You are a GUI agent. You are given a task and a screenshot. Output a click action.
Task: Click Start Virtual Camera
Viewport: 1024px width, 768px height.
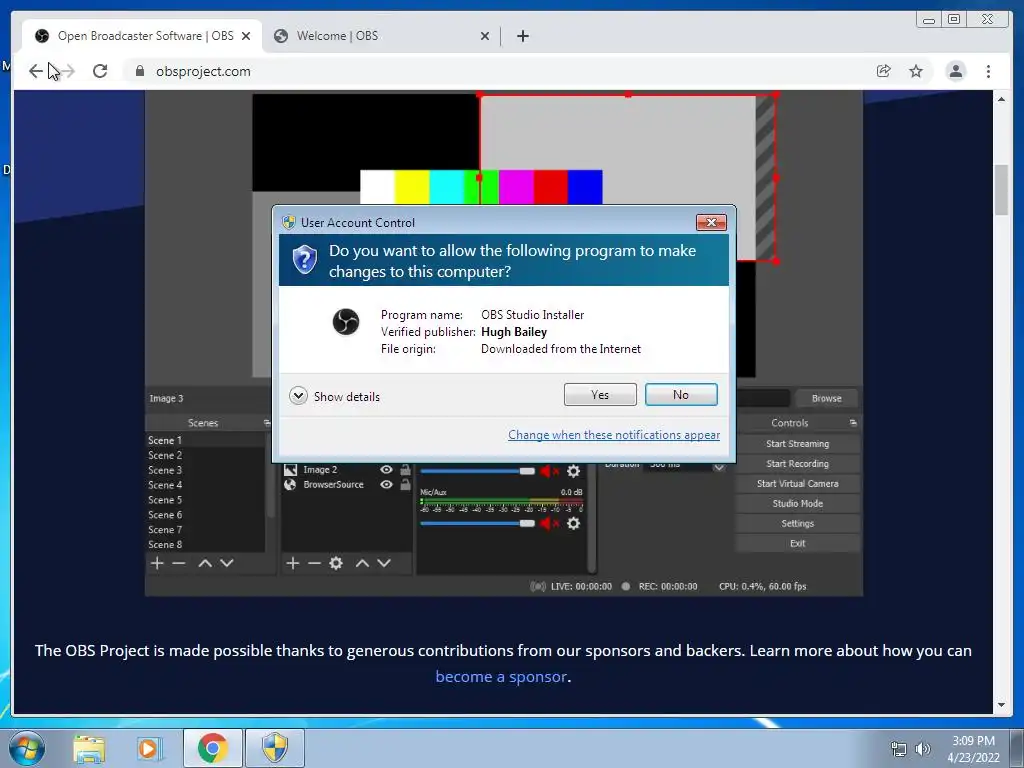pos(797,484)
